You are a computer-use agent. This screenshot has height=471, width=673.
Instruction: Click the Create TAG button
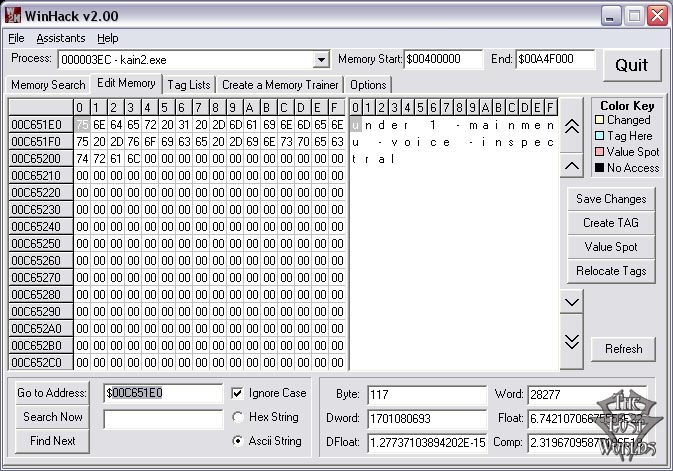pyautogui.click(x=611, y=223)
